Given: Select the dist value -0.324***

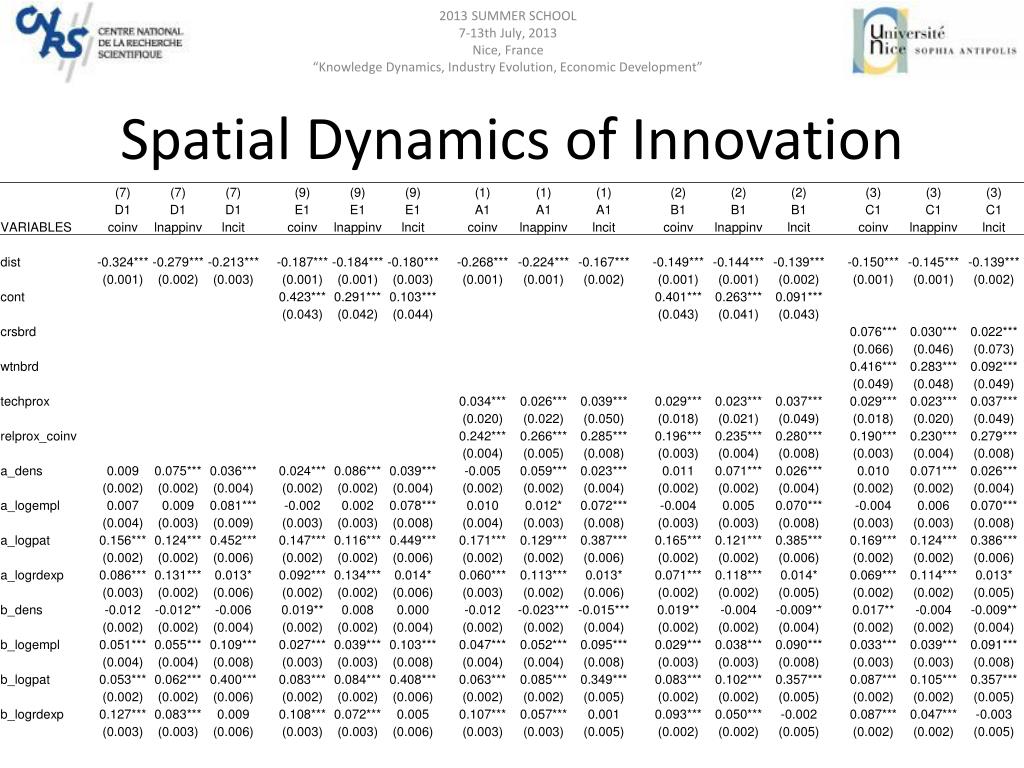Looking at the screenshot, I should pos(123,262).
